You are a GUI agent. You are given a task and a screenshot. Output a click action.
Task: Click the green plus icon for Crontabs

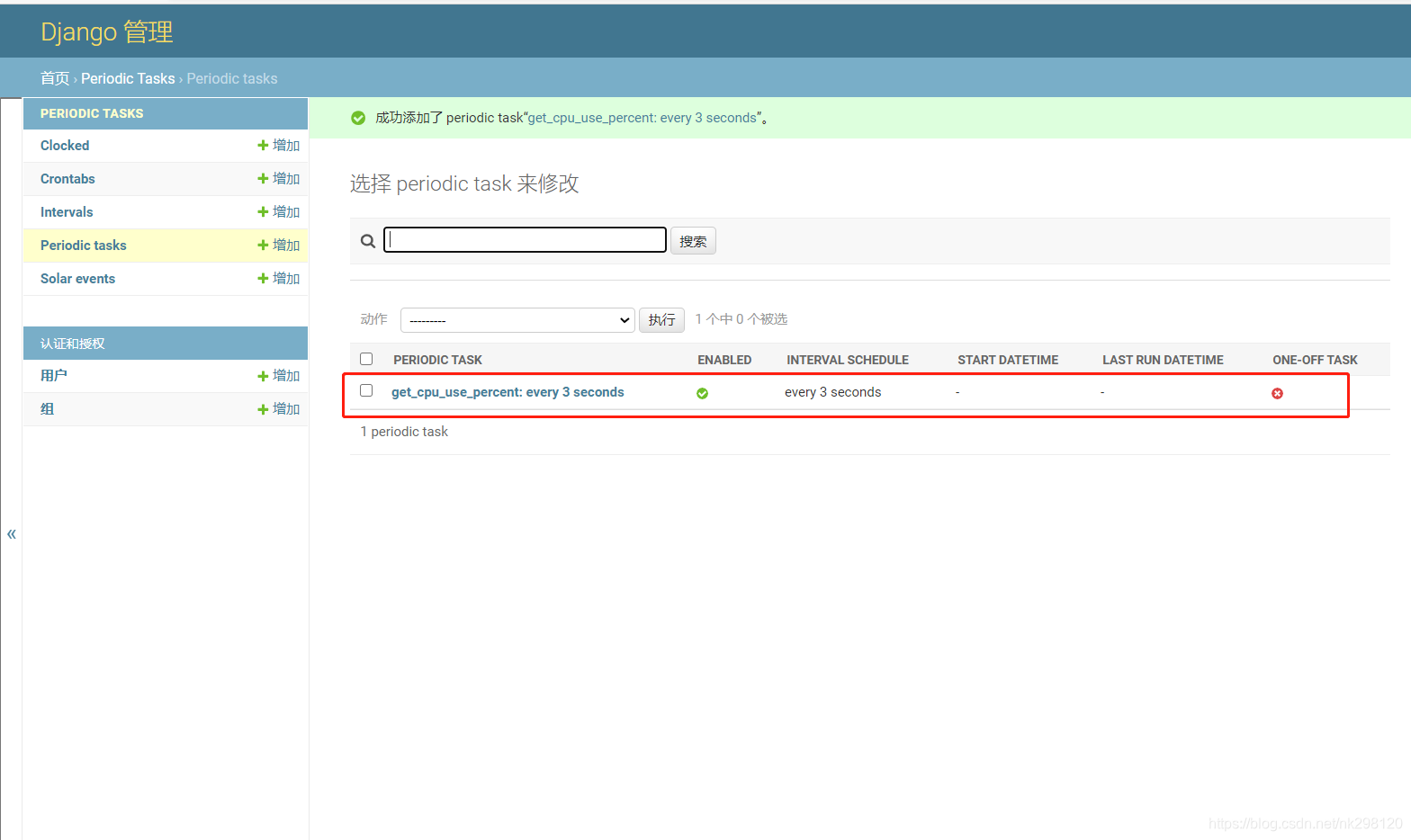pyautogui.click(x=263, y=179)
